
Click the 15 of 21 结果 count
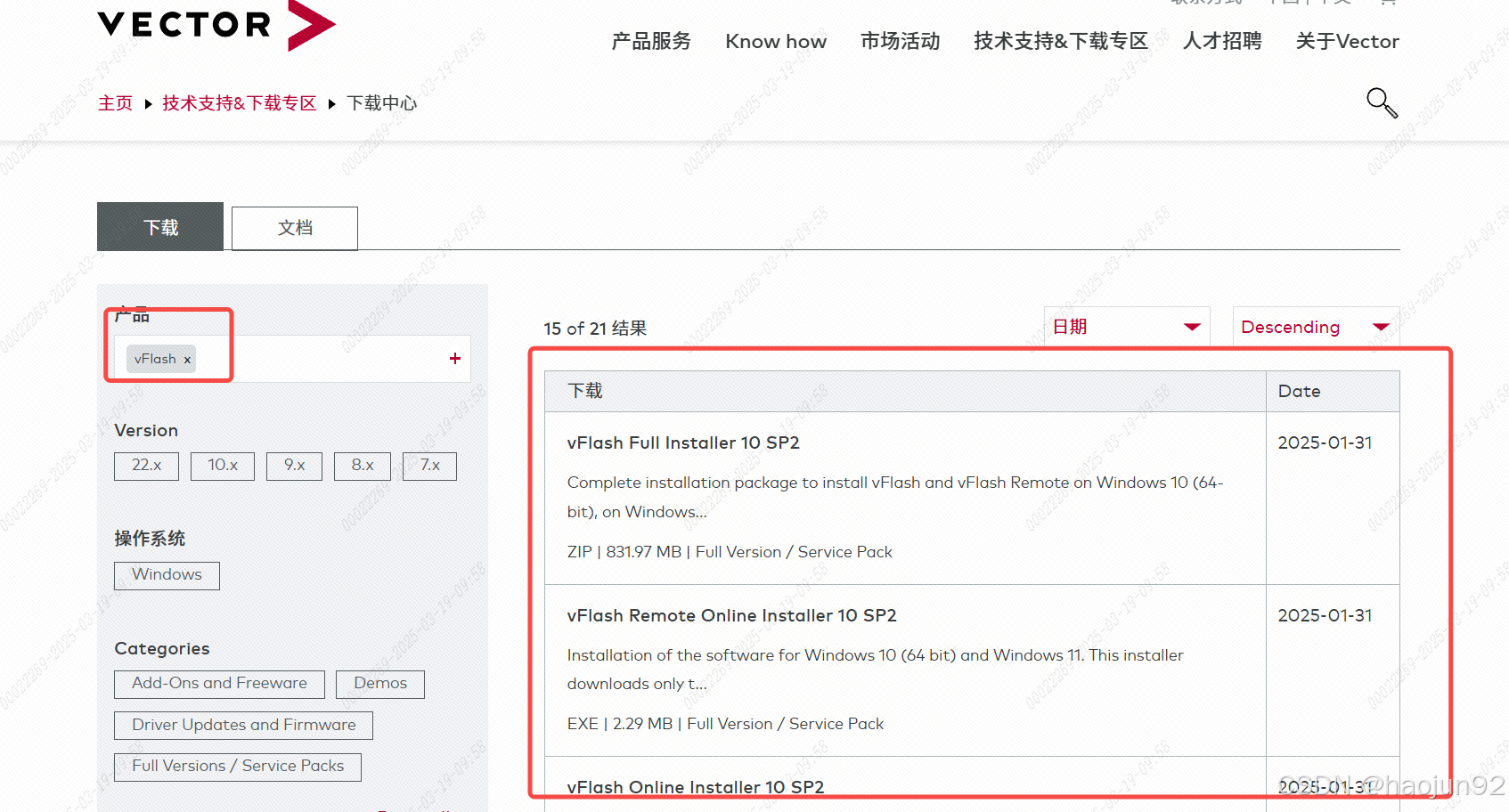(x=595, y=329)
